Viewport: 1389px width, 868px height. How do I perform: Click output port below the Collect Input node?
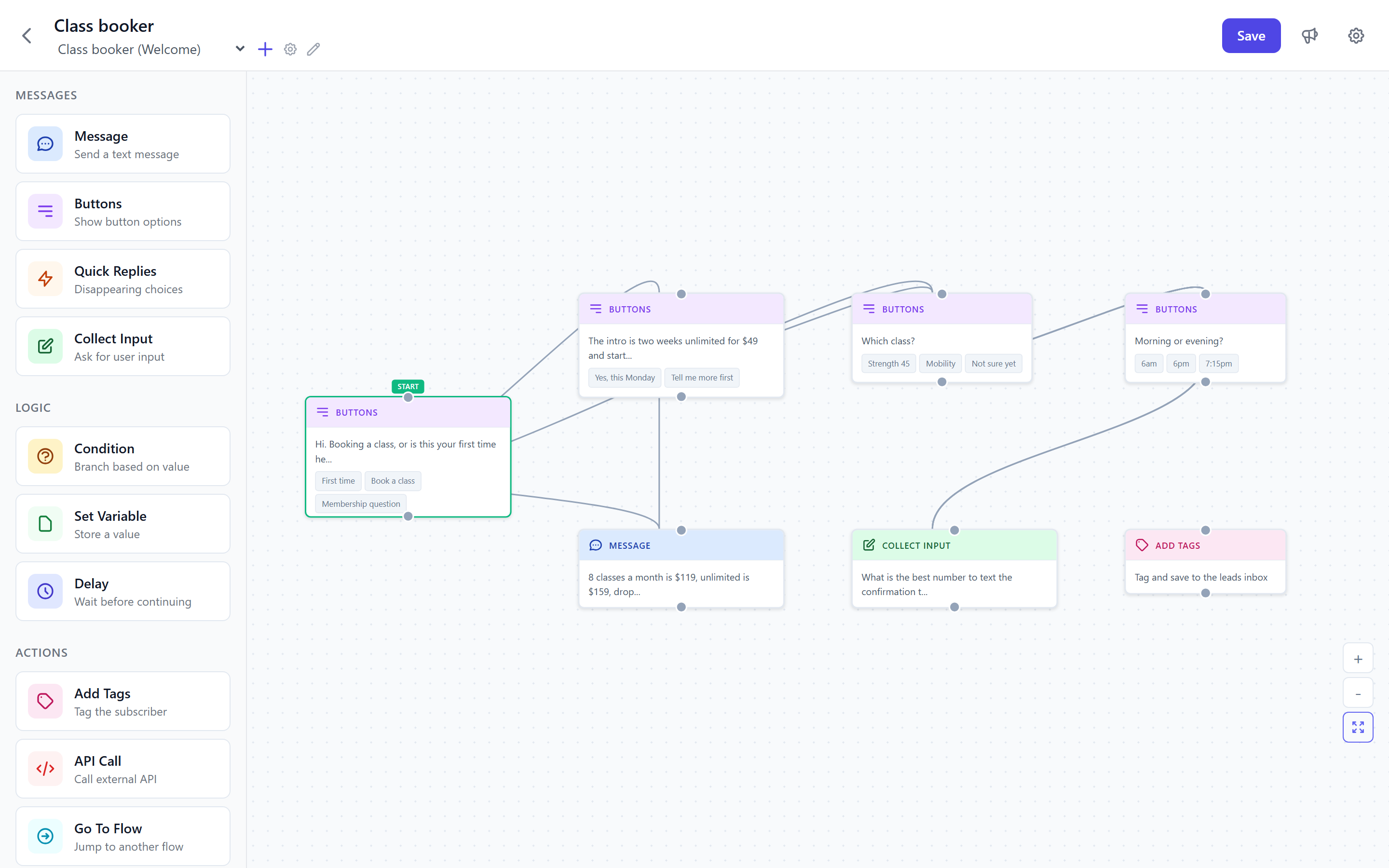[x=954, y=608]
